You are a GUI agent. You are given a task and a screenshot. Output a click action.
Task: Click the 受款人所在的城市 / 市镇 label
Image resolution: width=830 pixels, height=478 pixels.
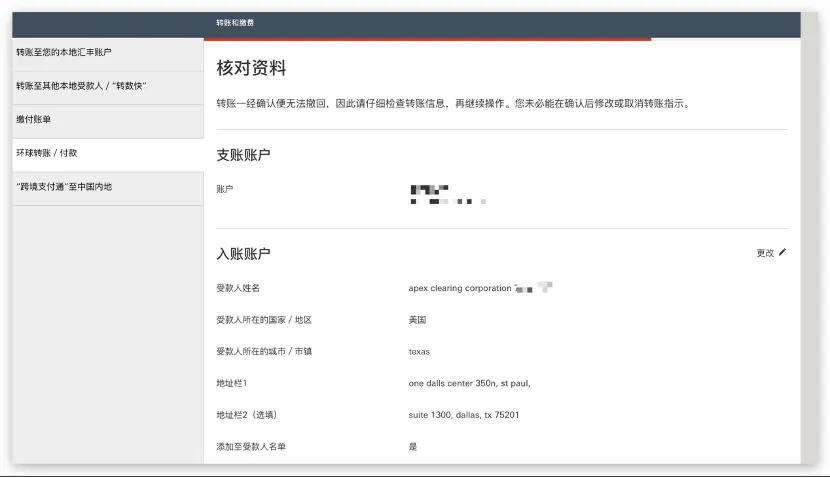pos(264,351)
